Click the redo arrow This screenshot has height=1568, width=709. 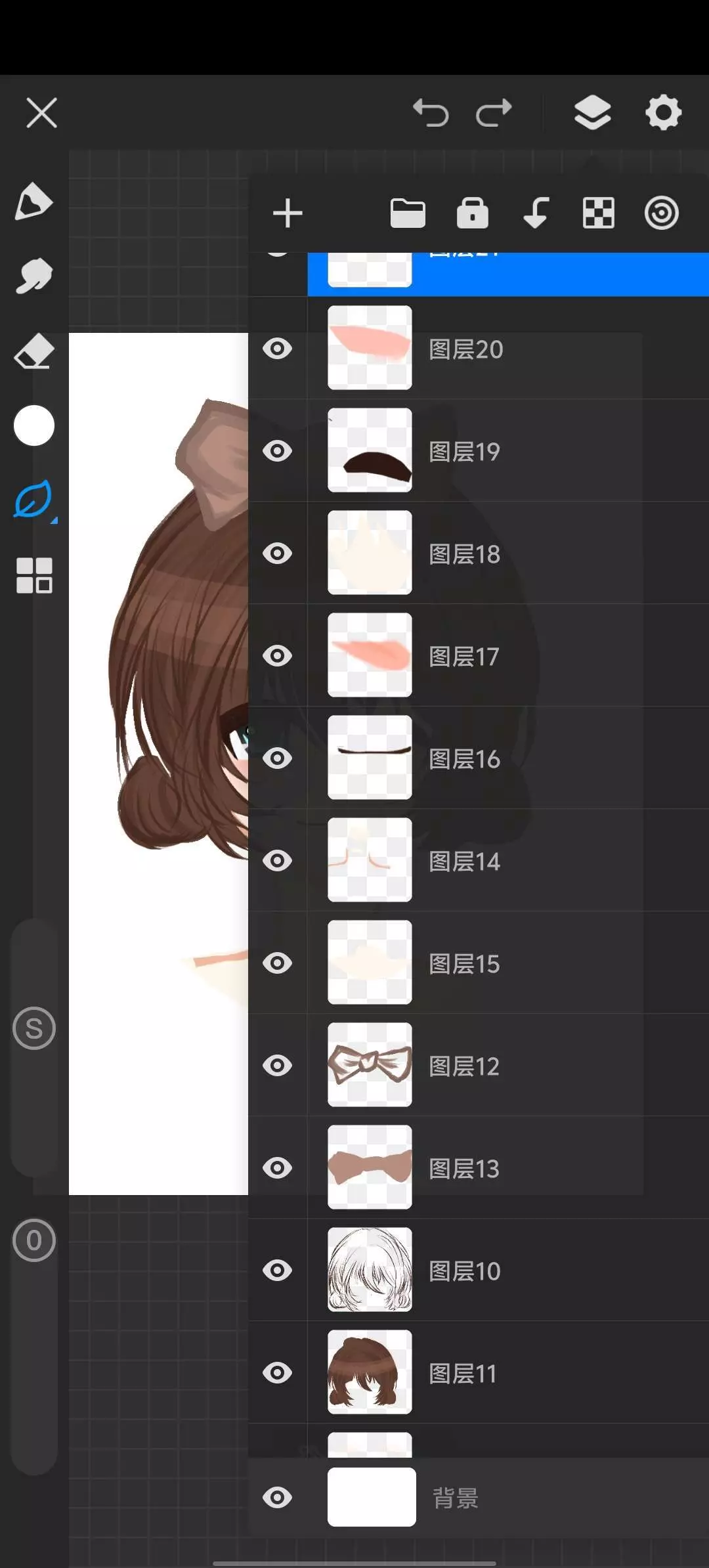[494, 113]
